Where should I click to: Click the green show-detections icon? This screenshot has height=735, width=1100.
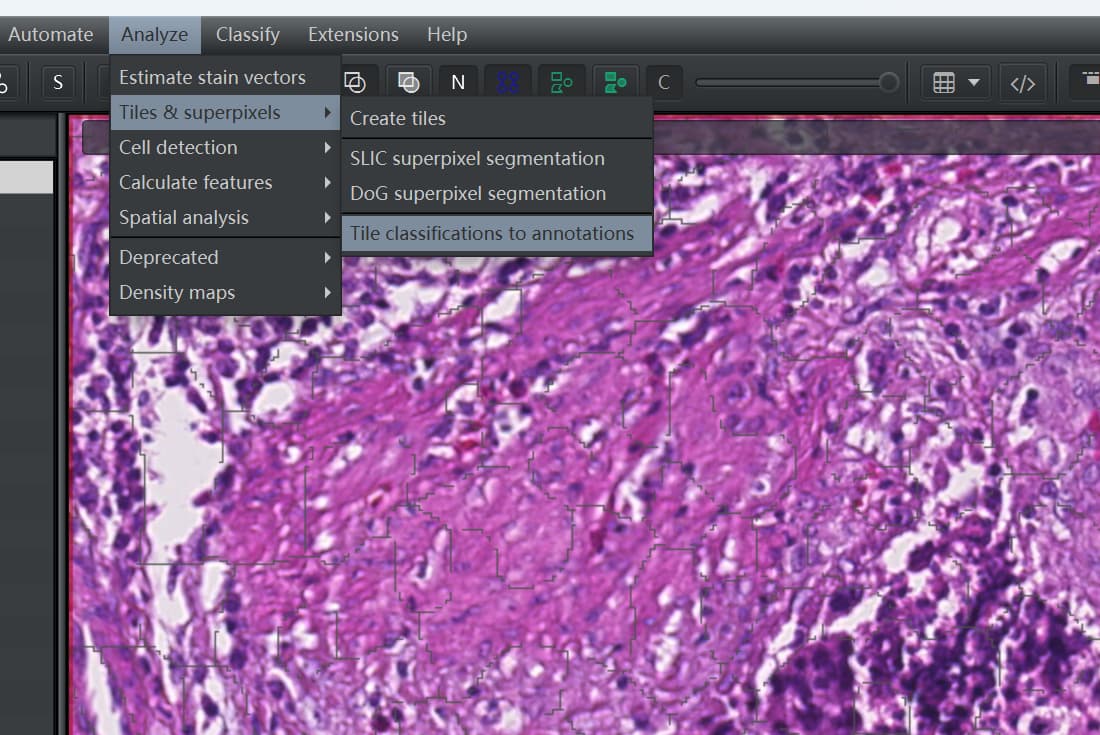tap(561, 82)
